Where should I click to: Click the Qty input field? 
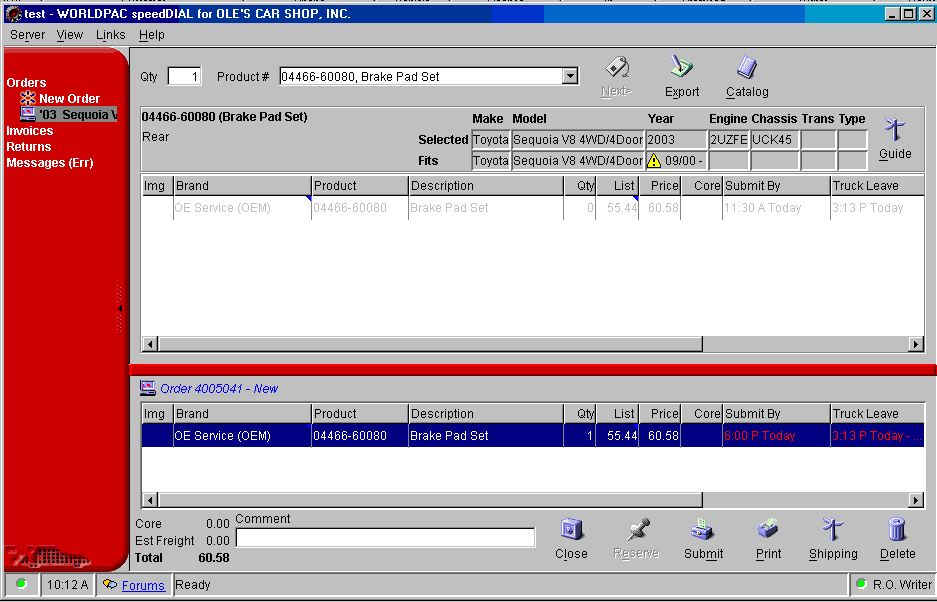[x=184, y=77]
